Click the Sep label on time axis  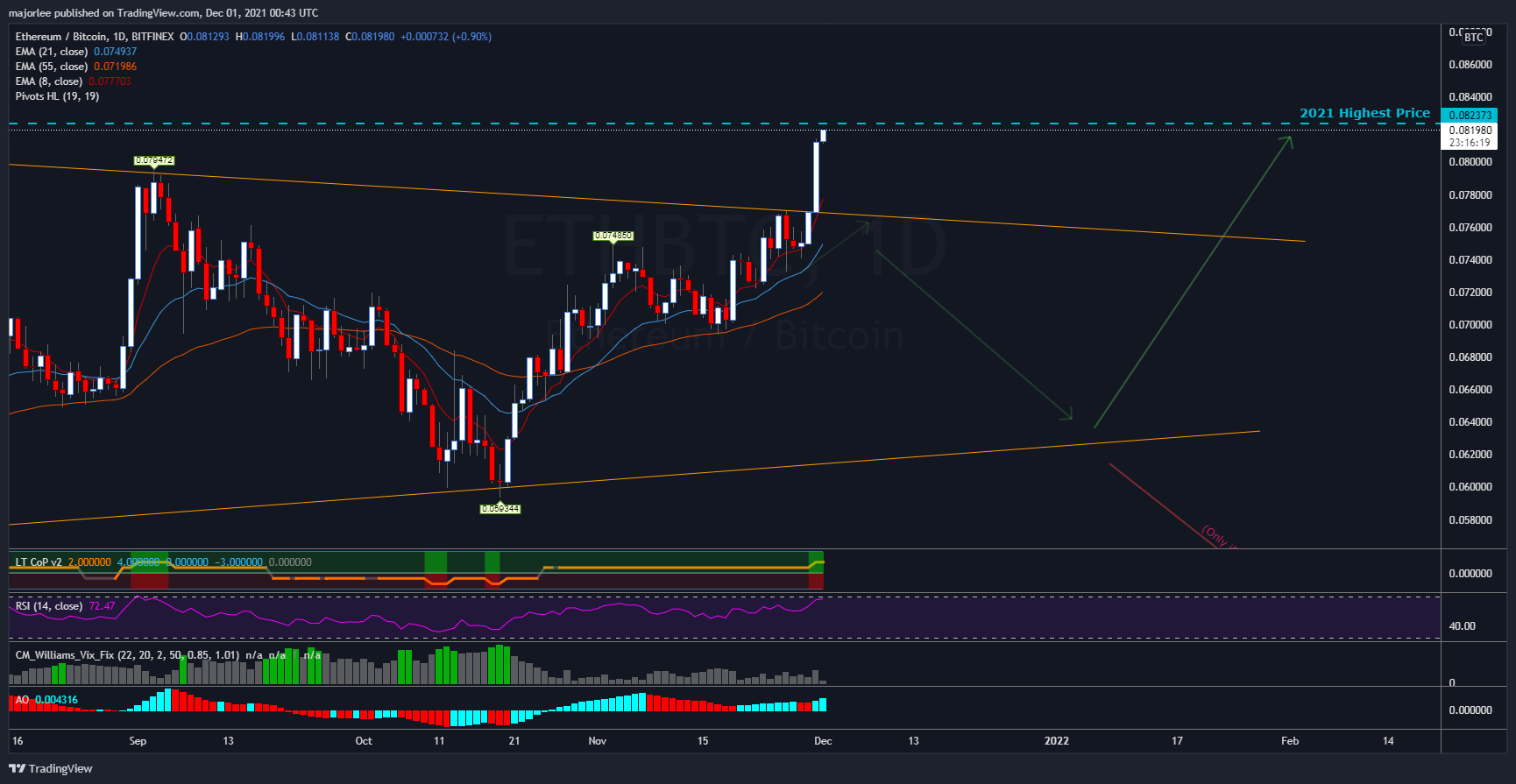point(138,741)
